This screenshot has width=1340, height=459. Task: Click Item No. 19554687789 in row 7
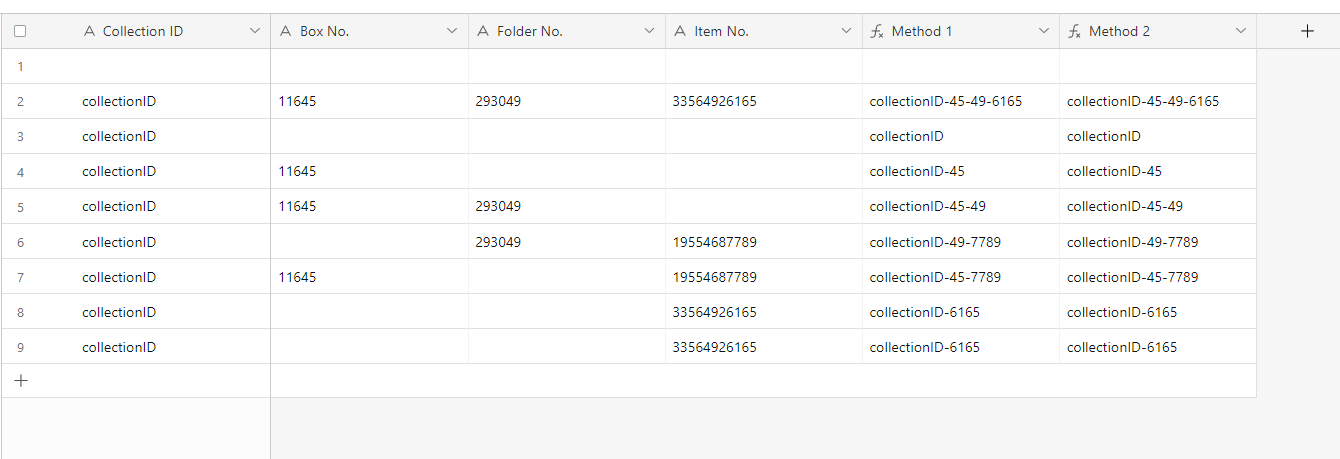715,277
